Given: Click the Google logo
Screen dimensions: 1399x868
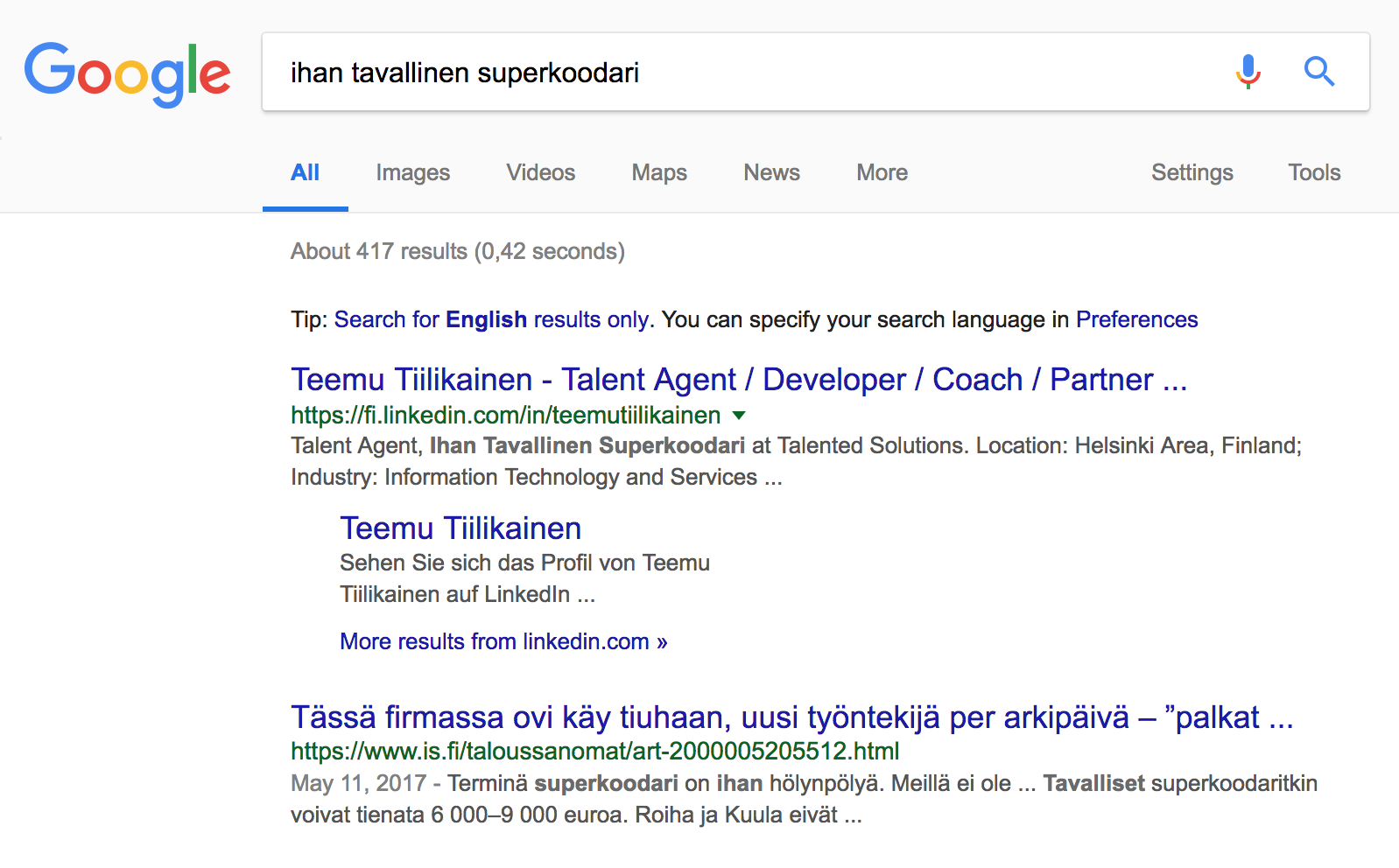Looking at the screenshot, I should [128, 73].
